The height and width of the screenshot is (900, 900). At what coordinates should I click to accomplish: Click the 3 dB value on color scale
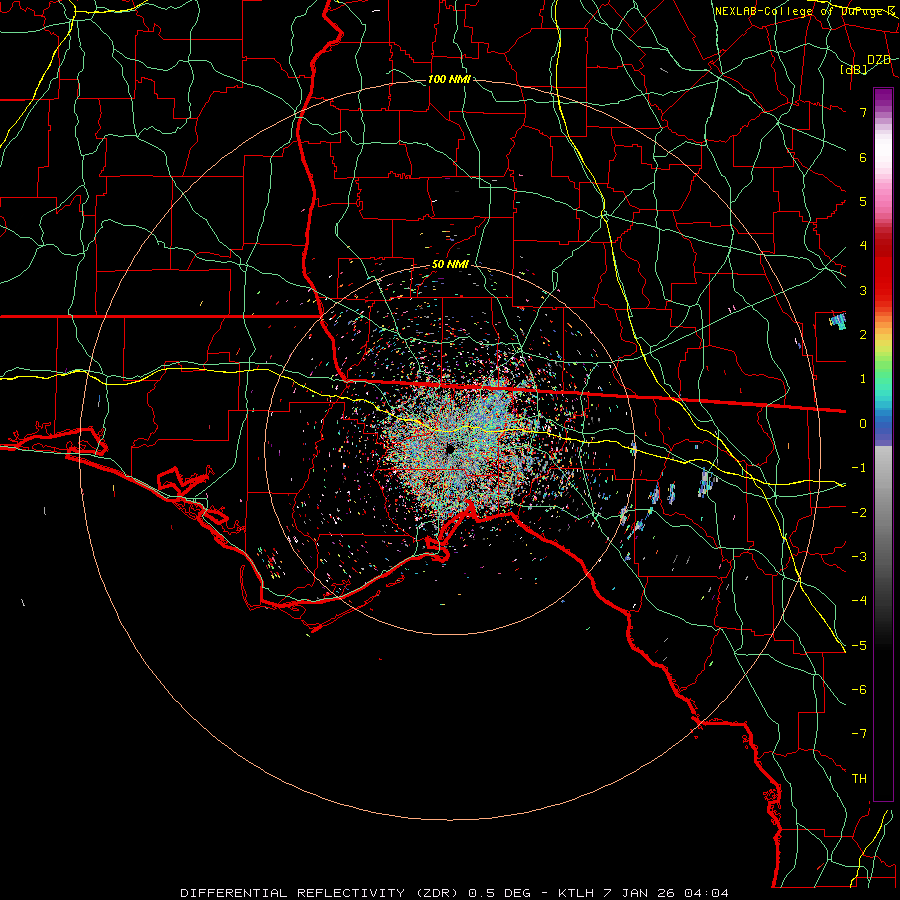click(863, 290)
